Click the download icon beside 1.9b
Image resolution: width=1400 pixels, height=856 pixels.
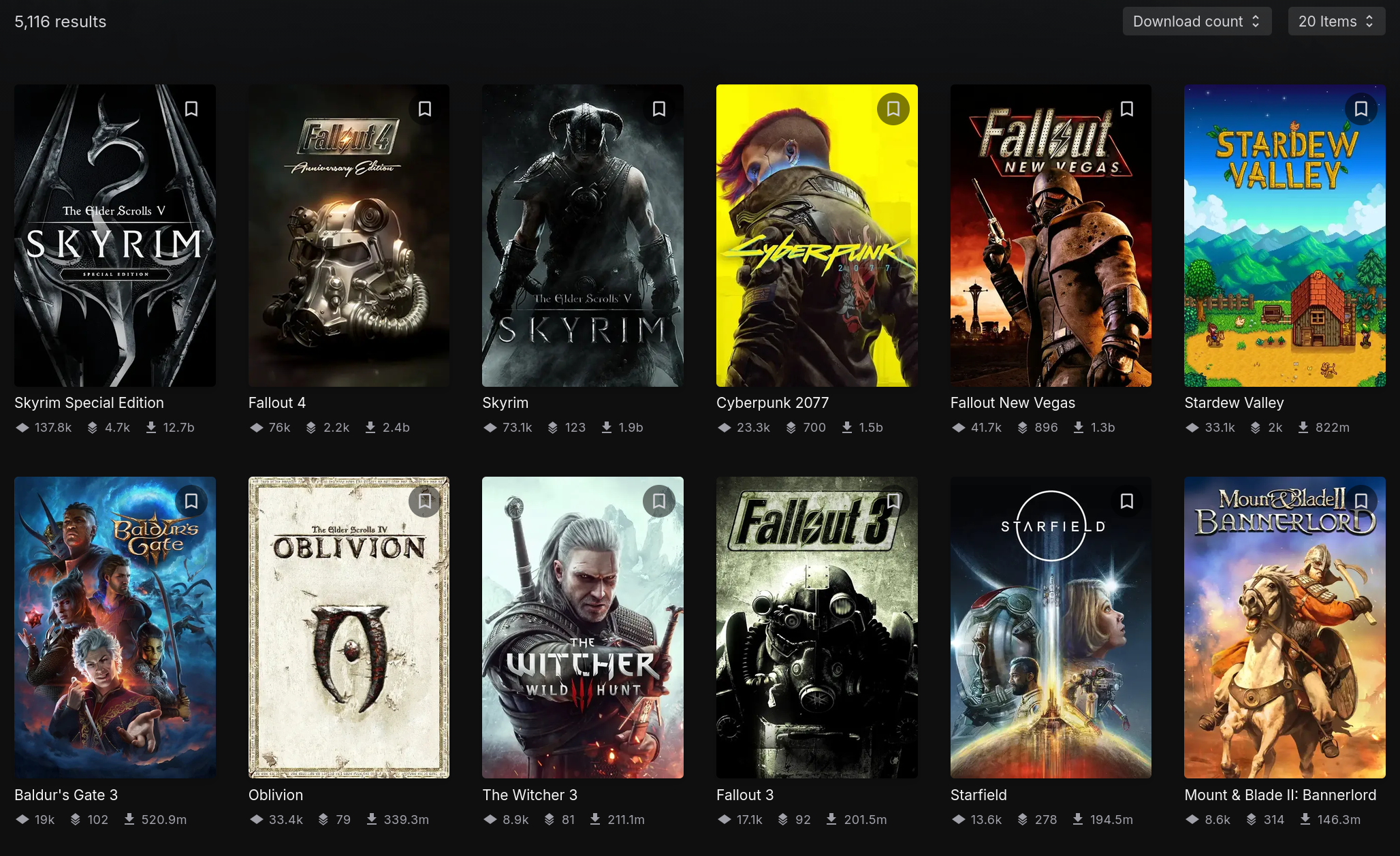(x=607, y=428)
